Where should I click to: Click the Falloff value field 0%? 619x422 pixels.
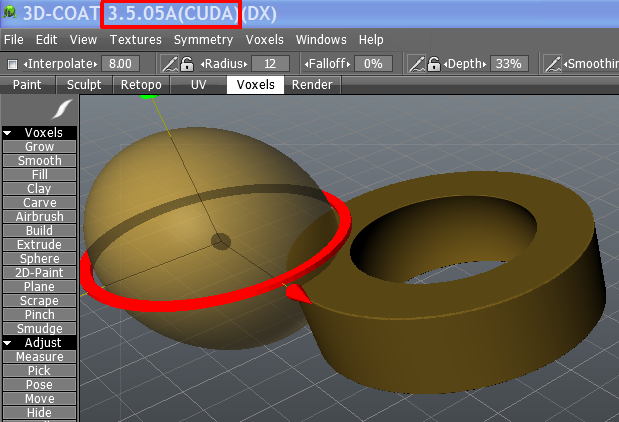373,64
